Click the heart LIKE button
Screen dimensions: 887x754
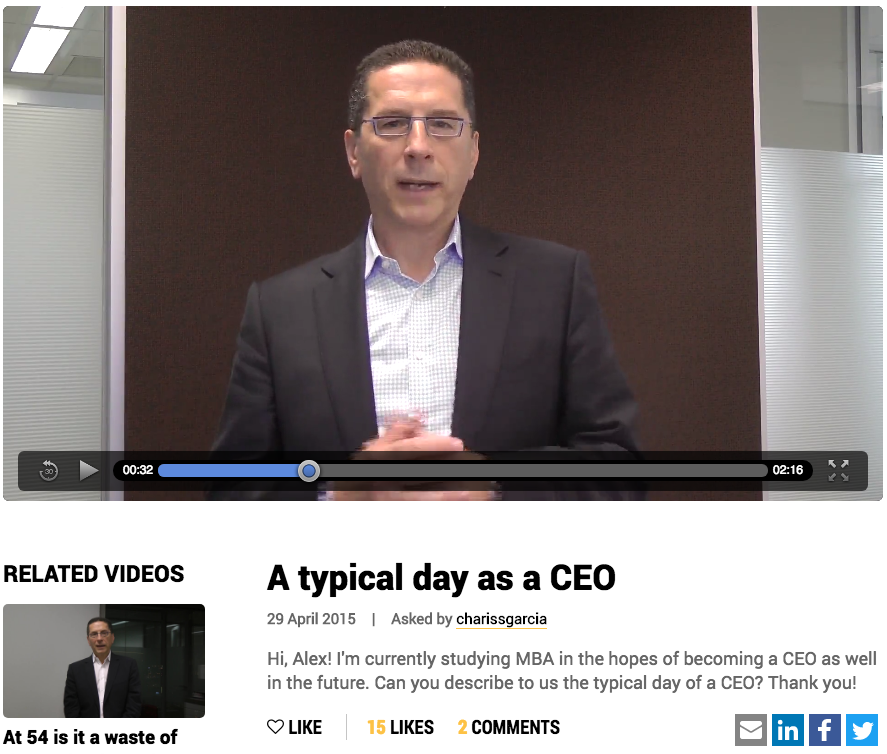[294, 727]
